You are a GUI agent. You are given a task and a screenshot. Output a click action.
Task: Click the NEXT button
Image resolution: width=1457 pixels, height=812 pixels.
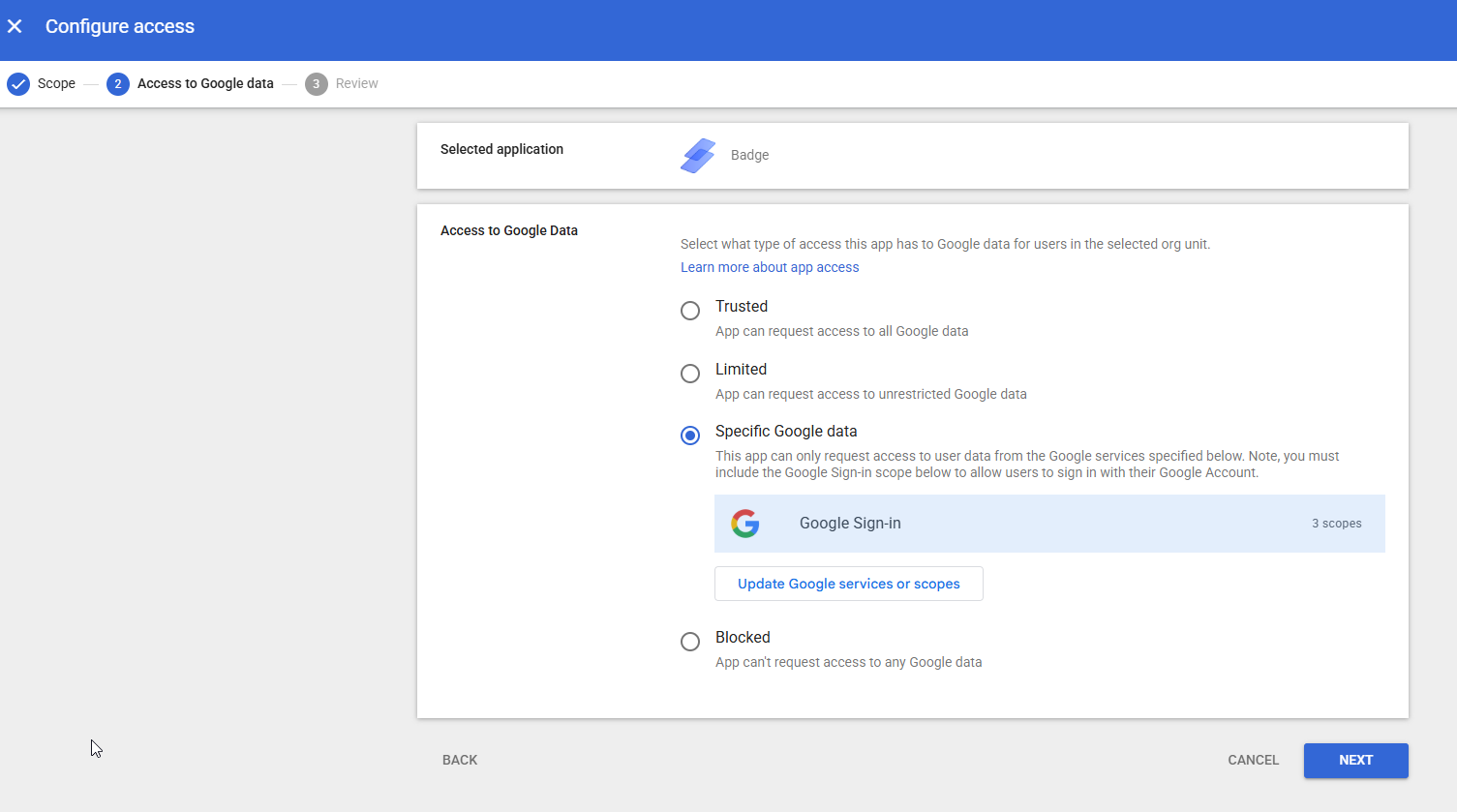[1356, 760]
